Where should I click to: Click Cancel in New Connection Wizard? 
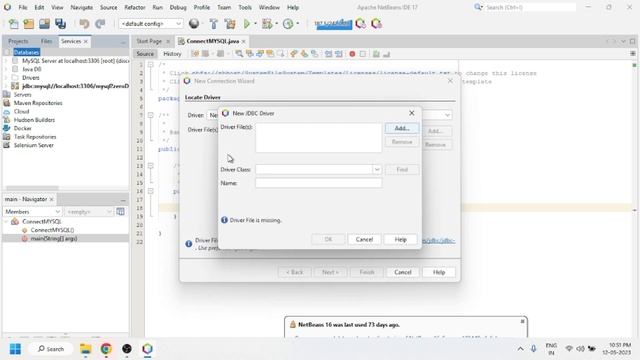click(x=402, y=272)
